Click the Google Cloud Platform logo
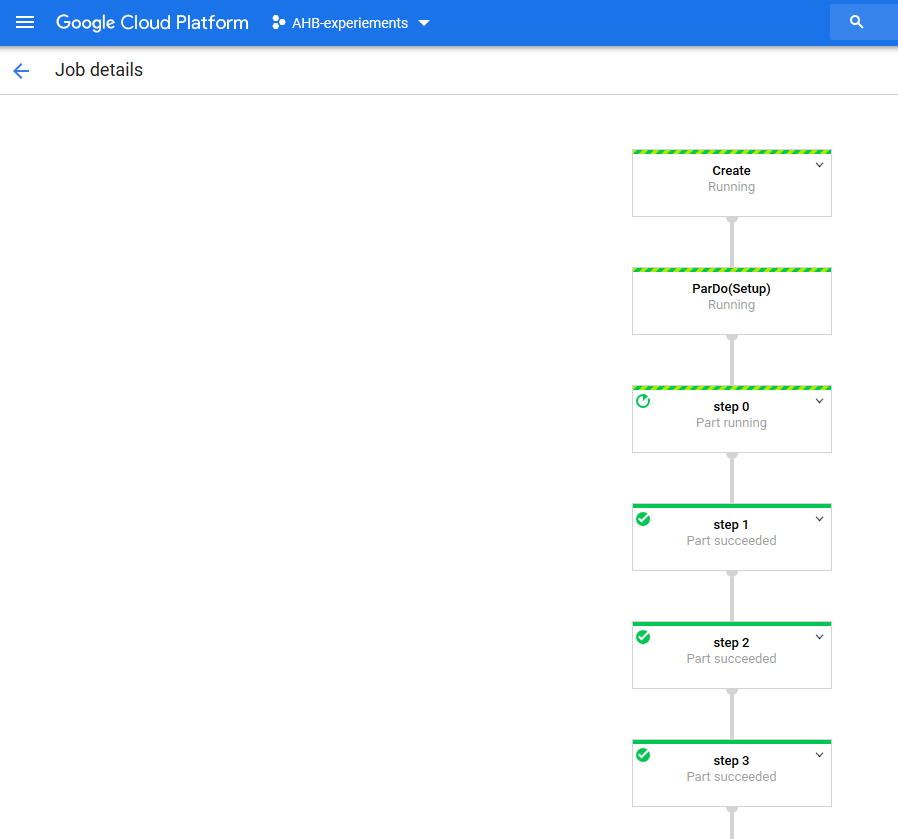This screenshot has height=839, width=898. (152, 22)
